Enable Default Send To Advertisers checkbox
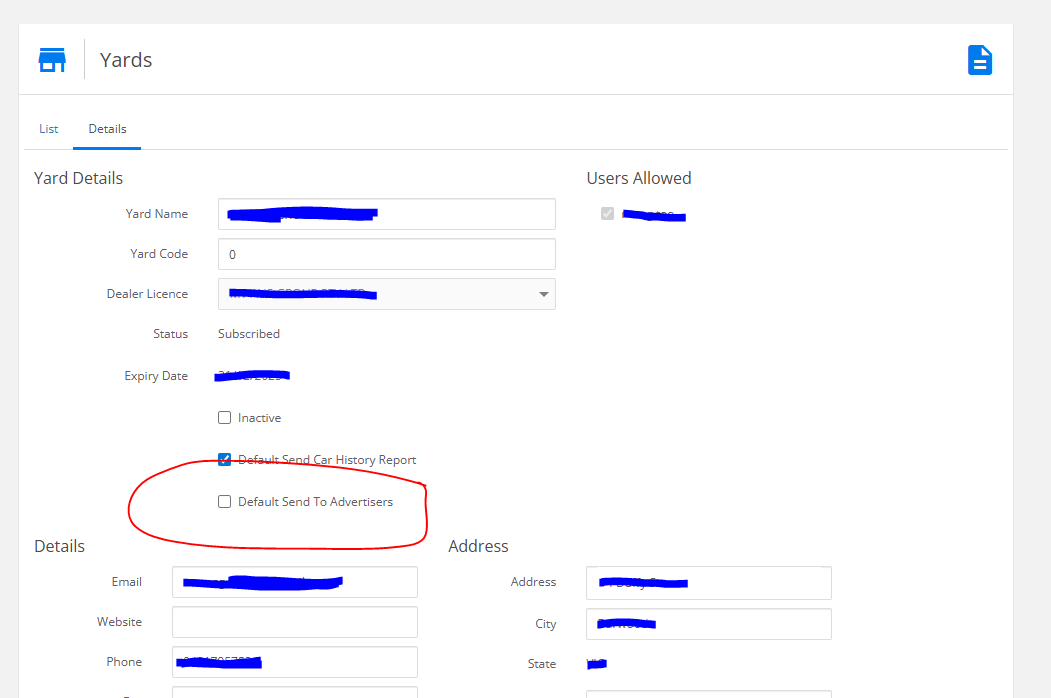Image resolution: width=1051 pixels, height=698 pixels. [225, 502]
